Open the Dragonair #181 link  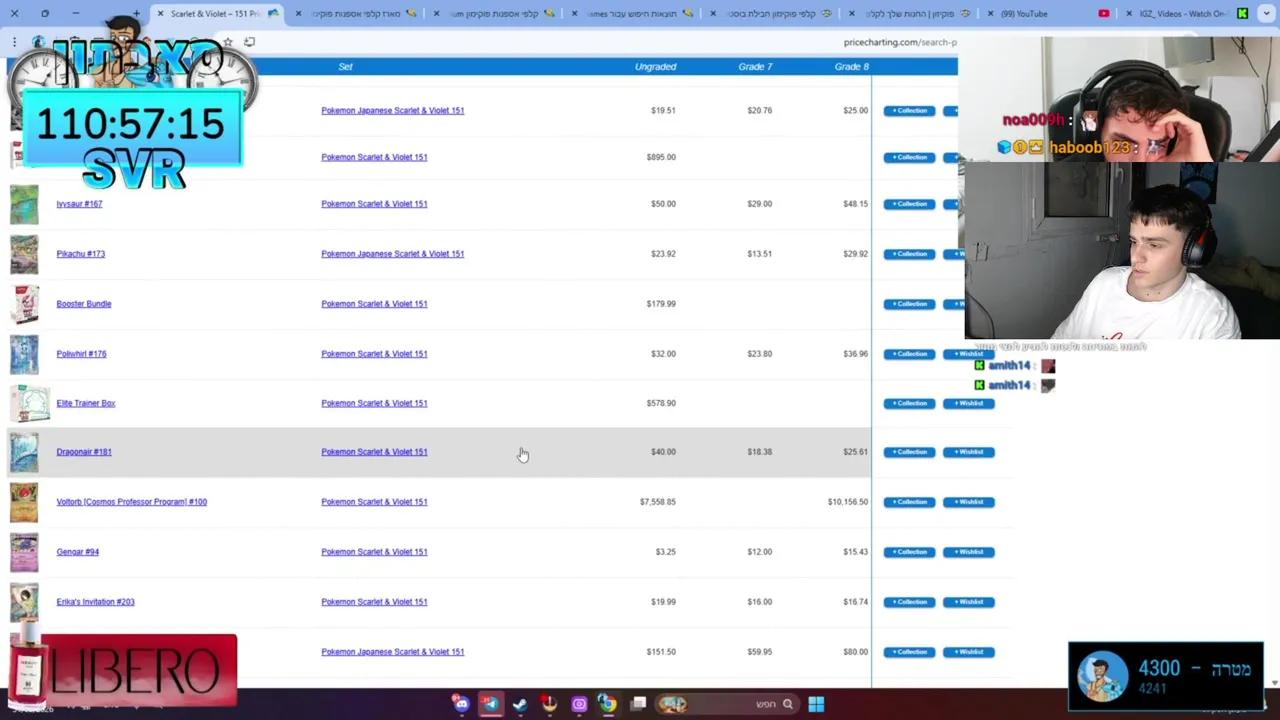tap(84, 452)
